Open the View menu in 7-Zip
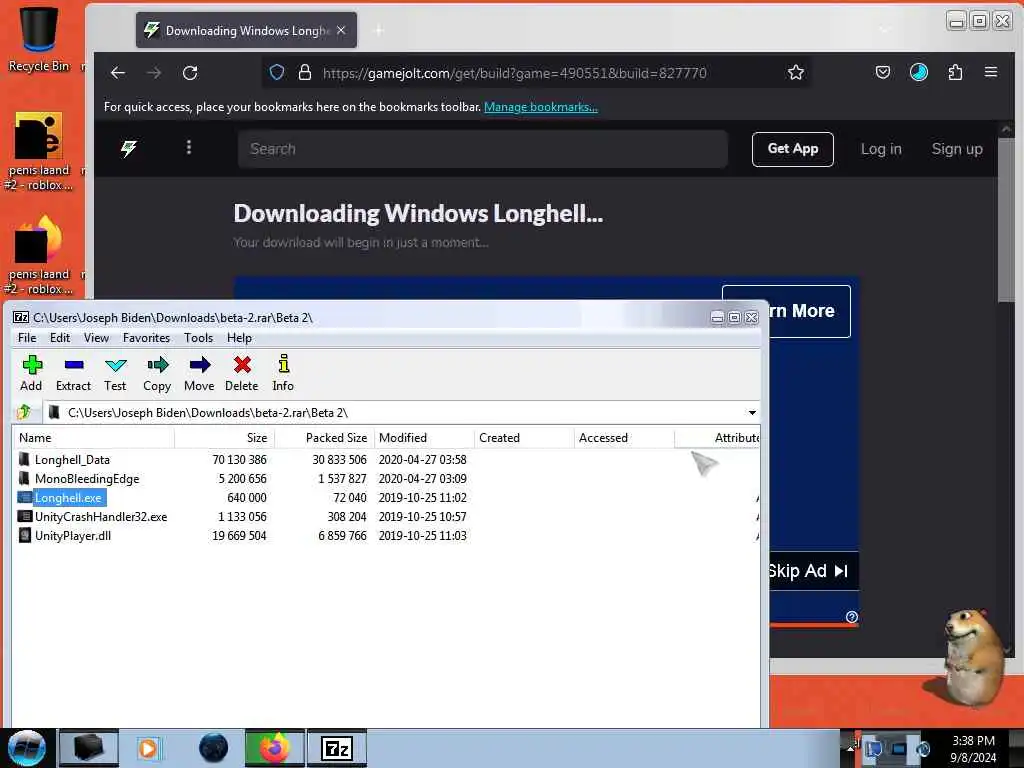This screenshot has height=768, width=1024. [x=96, y=338]
